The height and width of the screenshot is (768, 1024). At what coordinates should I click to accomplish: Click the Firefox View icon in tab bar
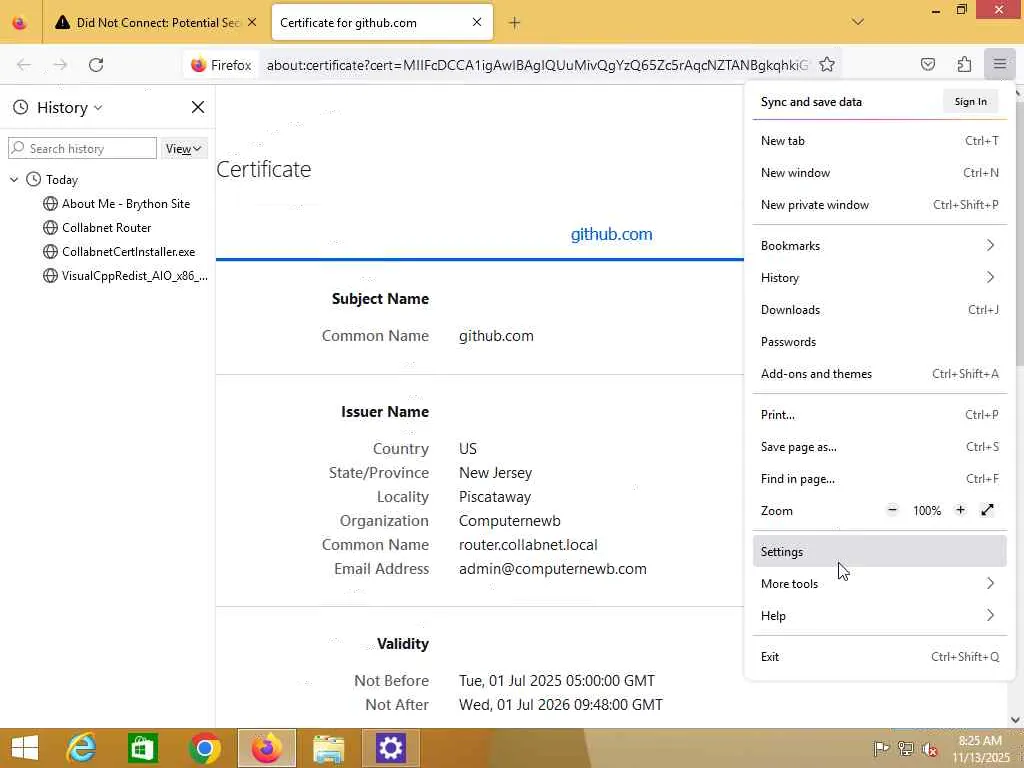pos(20,23)
